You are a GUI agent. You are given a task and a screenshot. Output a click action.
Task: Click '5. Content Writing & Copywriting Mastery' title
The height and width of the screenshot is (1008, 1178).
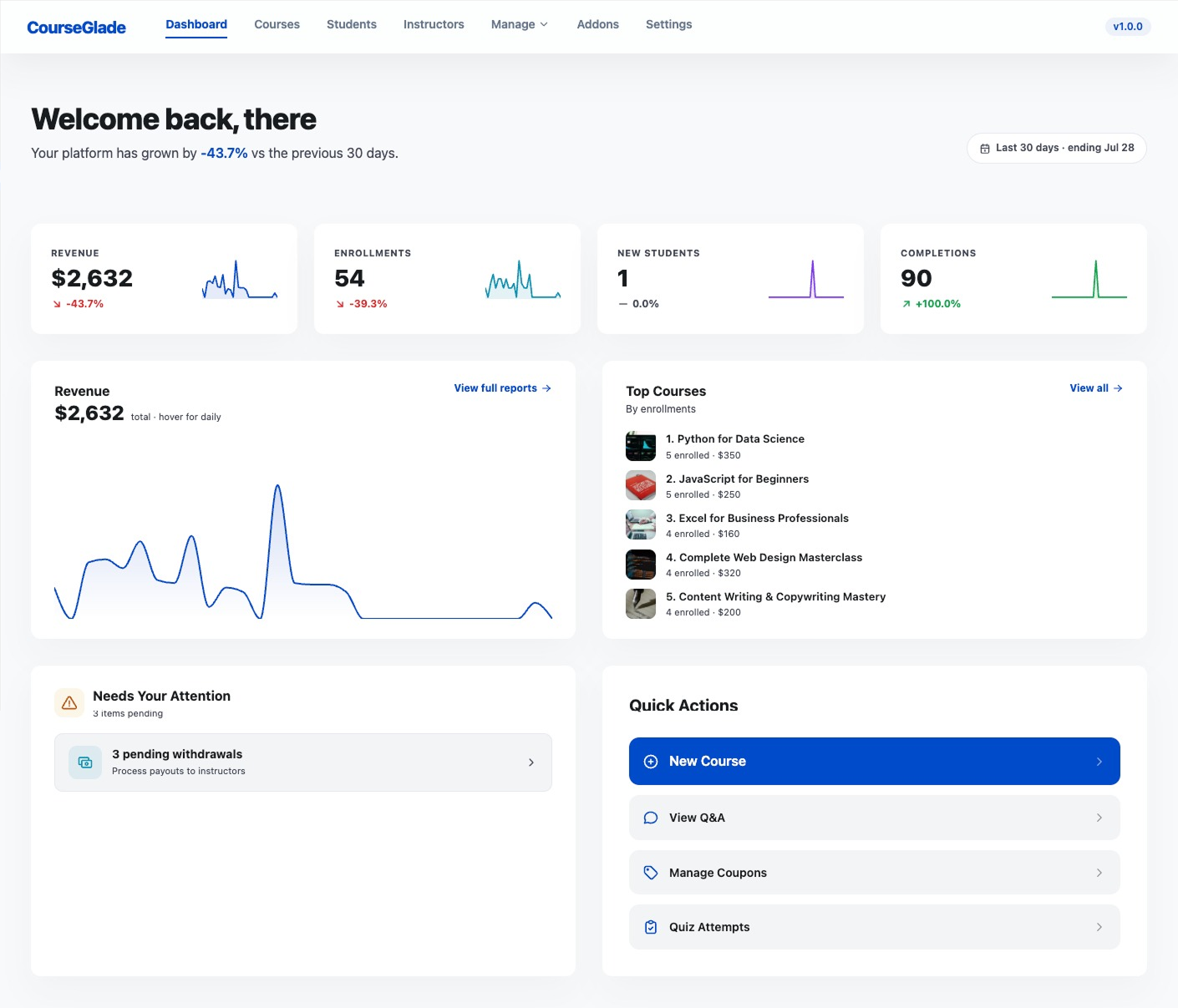(775, 597)
